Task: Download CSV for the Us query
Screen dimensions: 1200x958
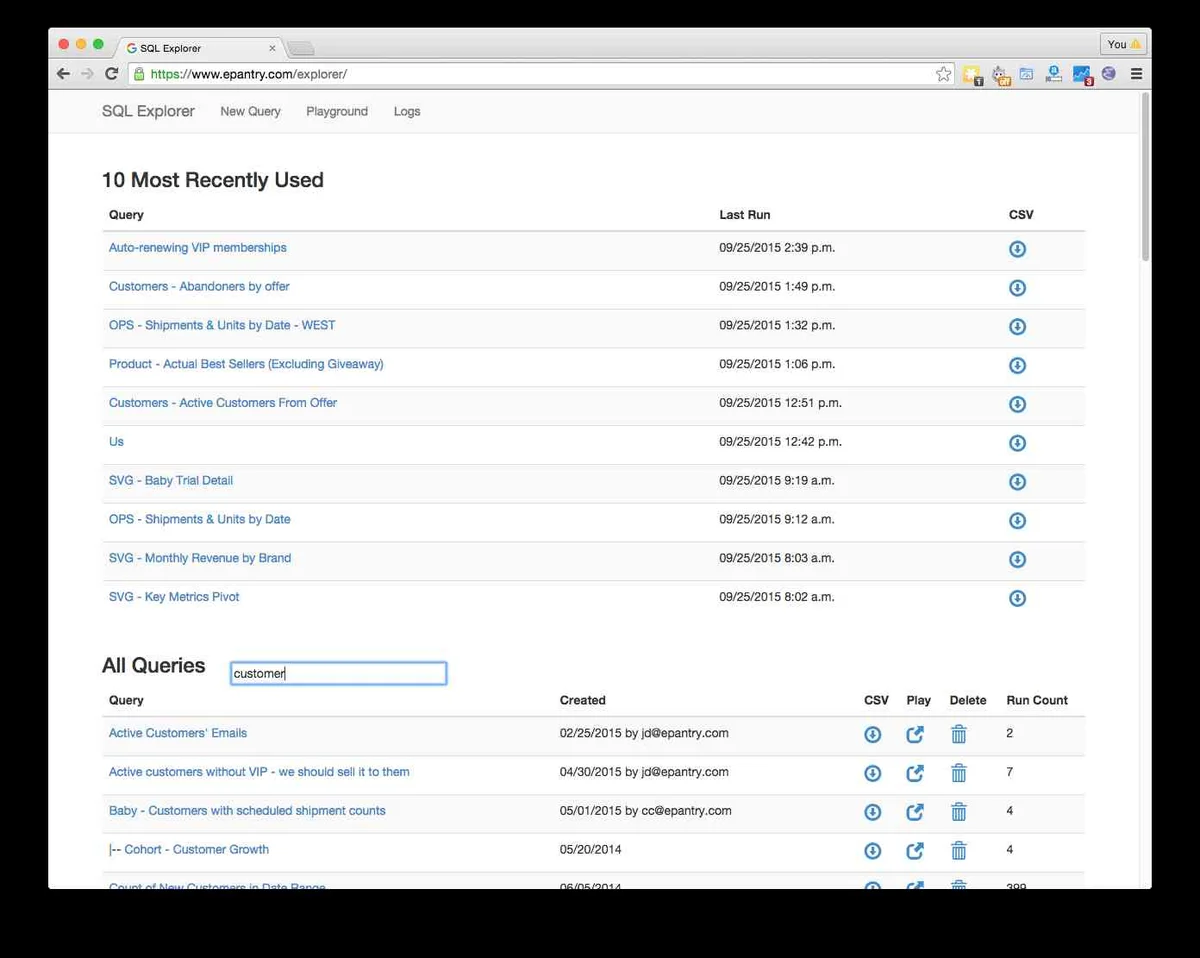Action: point(1017,443)
